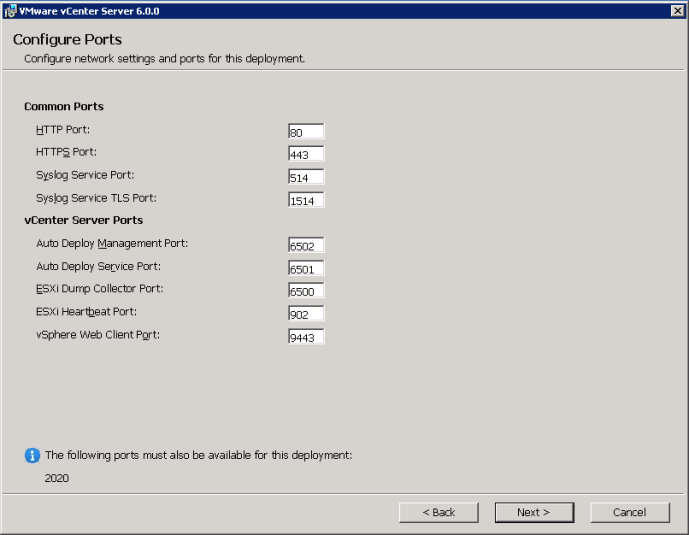Click the vCenter Server Ports section label
Image resolution: width=689 pixels, height=535 pixels.
[x=83, y=220]
